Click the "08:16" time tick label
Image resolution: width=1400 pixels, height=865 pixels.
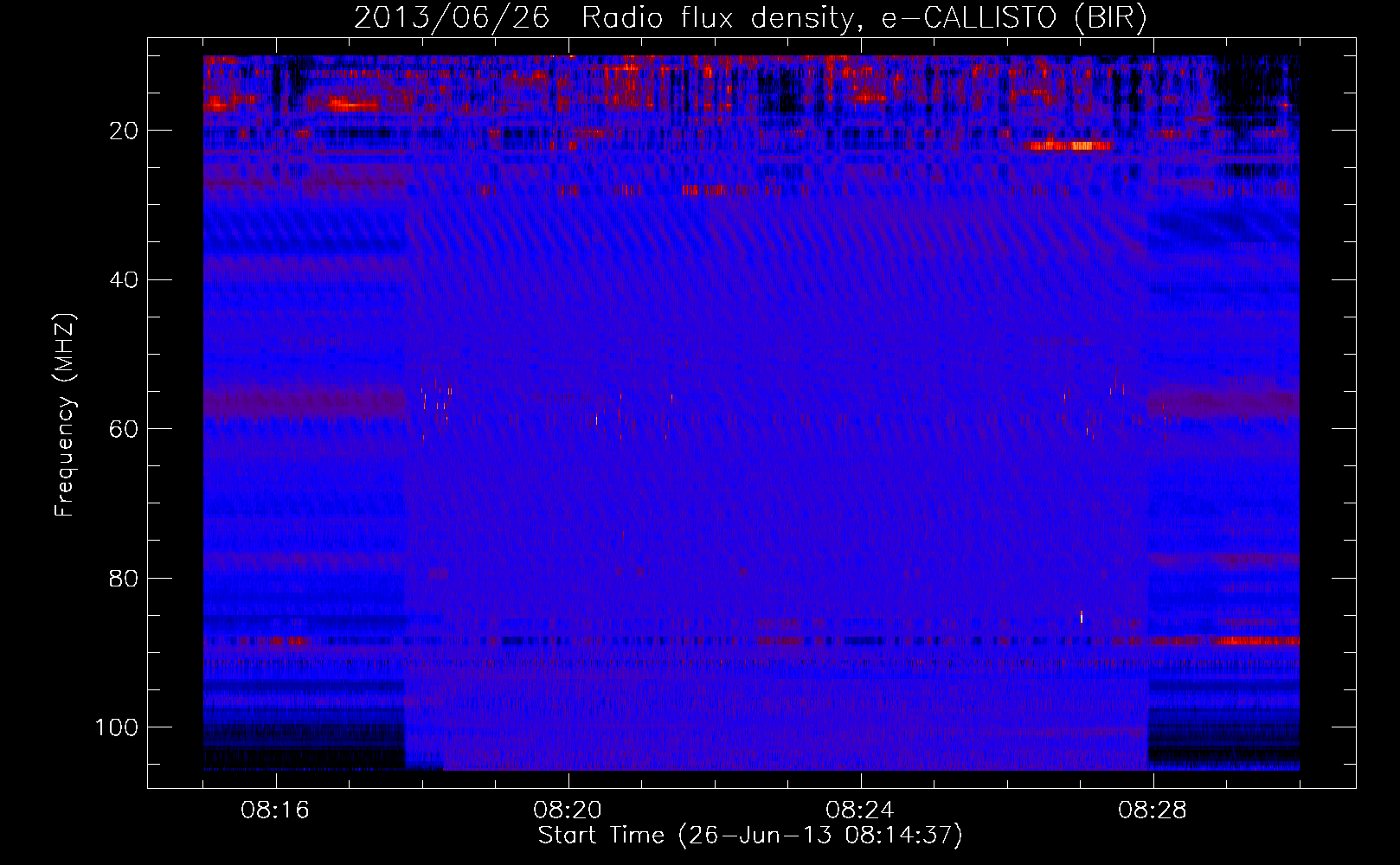coord(275,811)
